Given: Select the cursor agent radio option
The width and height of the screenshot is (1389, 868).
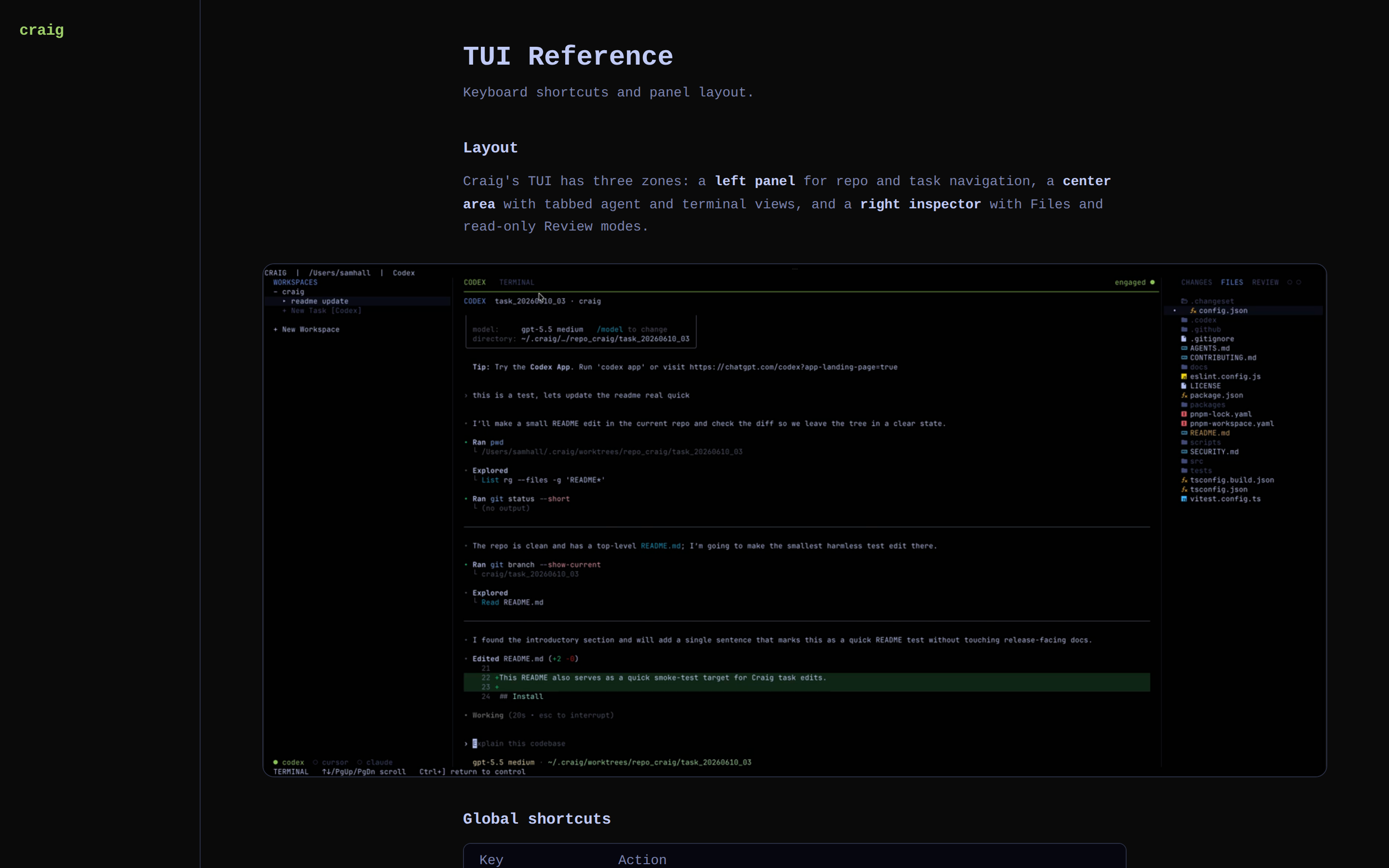Looking at the screenshot, I should (331, 762).
